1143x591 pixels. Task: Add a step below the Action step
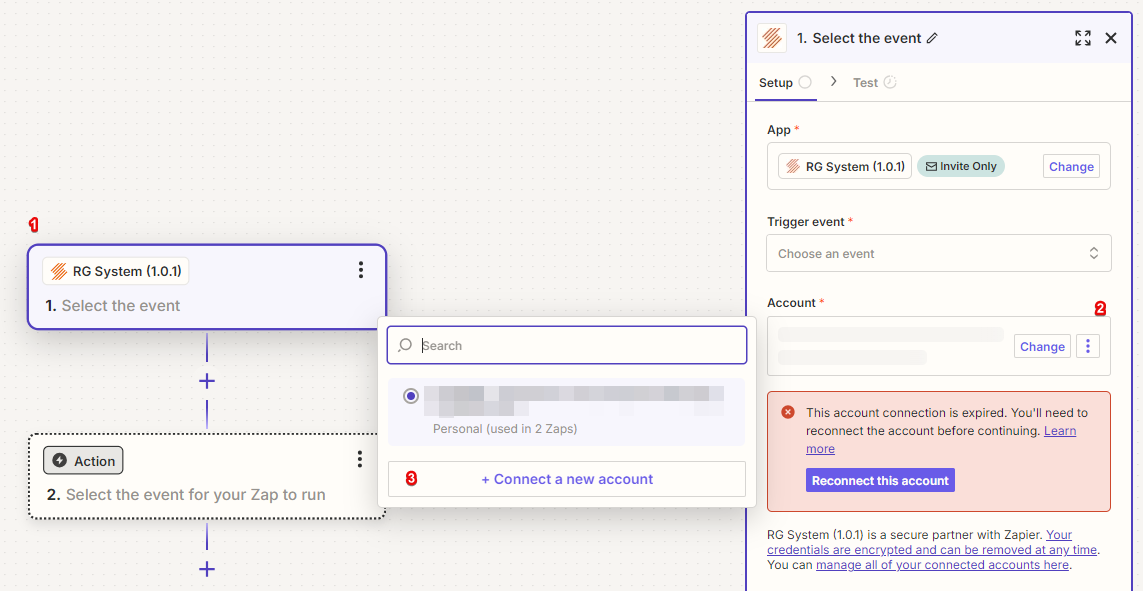click(x=207, y=569)
